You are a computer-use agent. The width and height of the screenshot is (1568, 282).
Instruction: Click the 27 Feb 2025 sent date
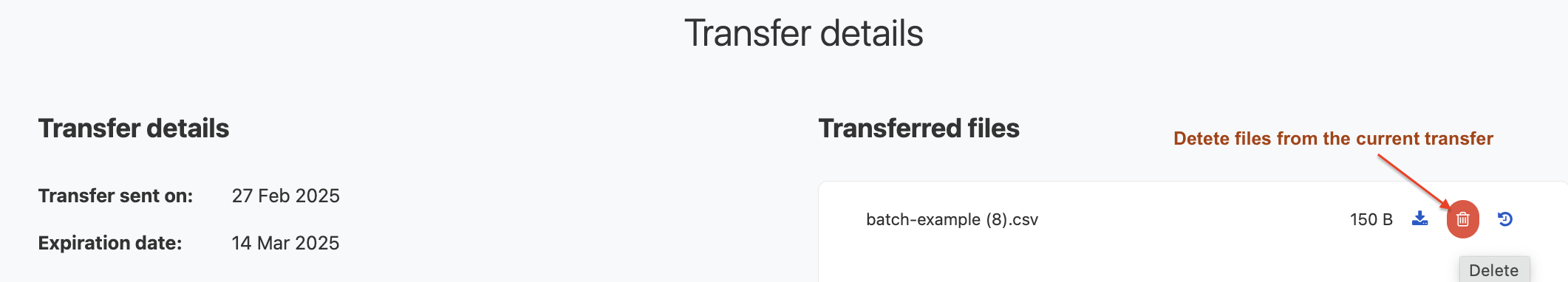pos(285,196)
